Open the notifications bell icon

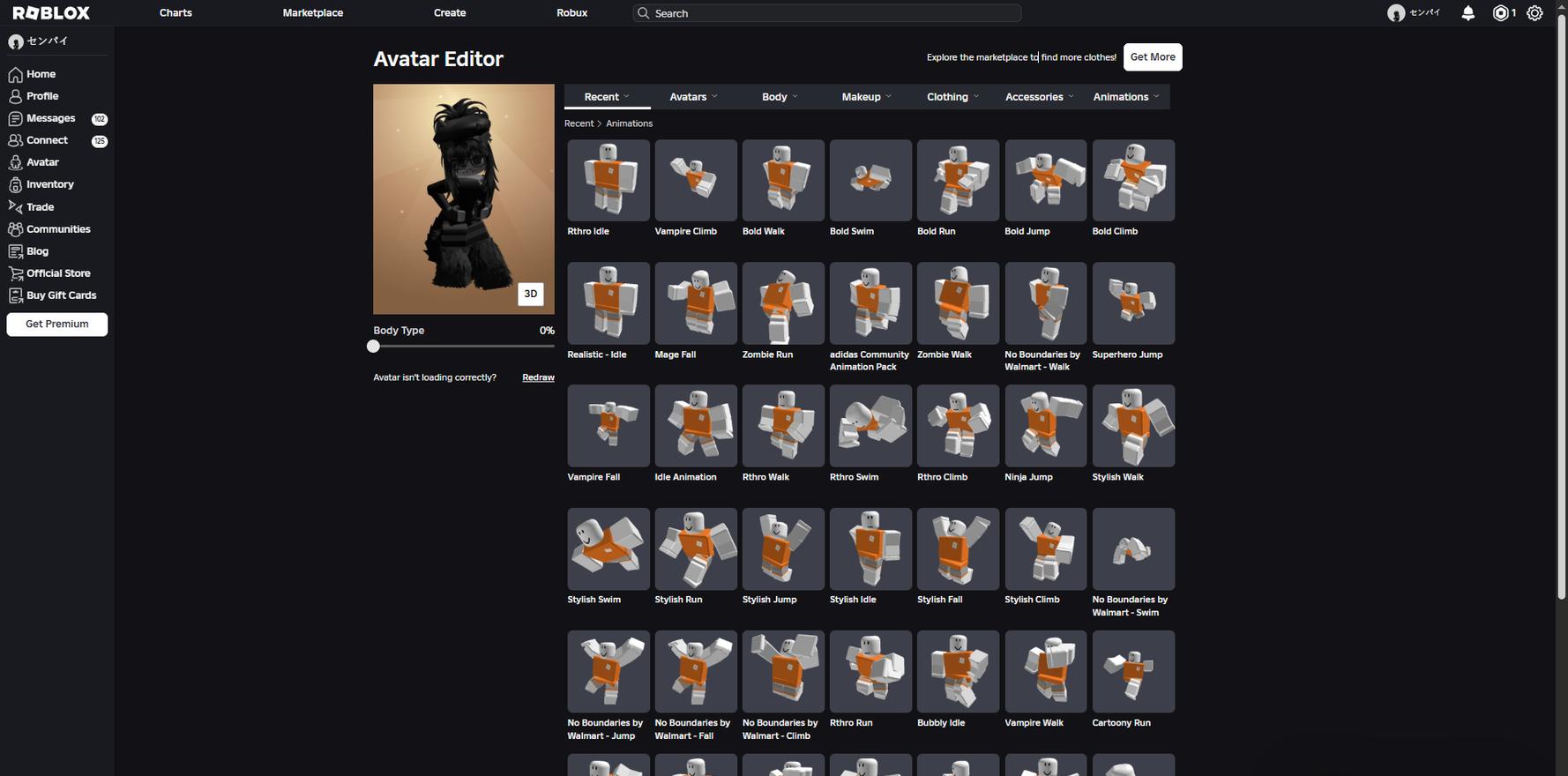pyautogui.click(x=1467, y=13)
